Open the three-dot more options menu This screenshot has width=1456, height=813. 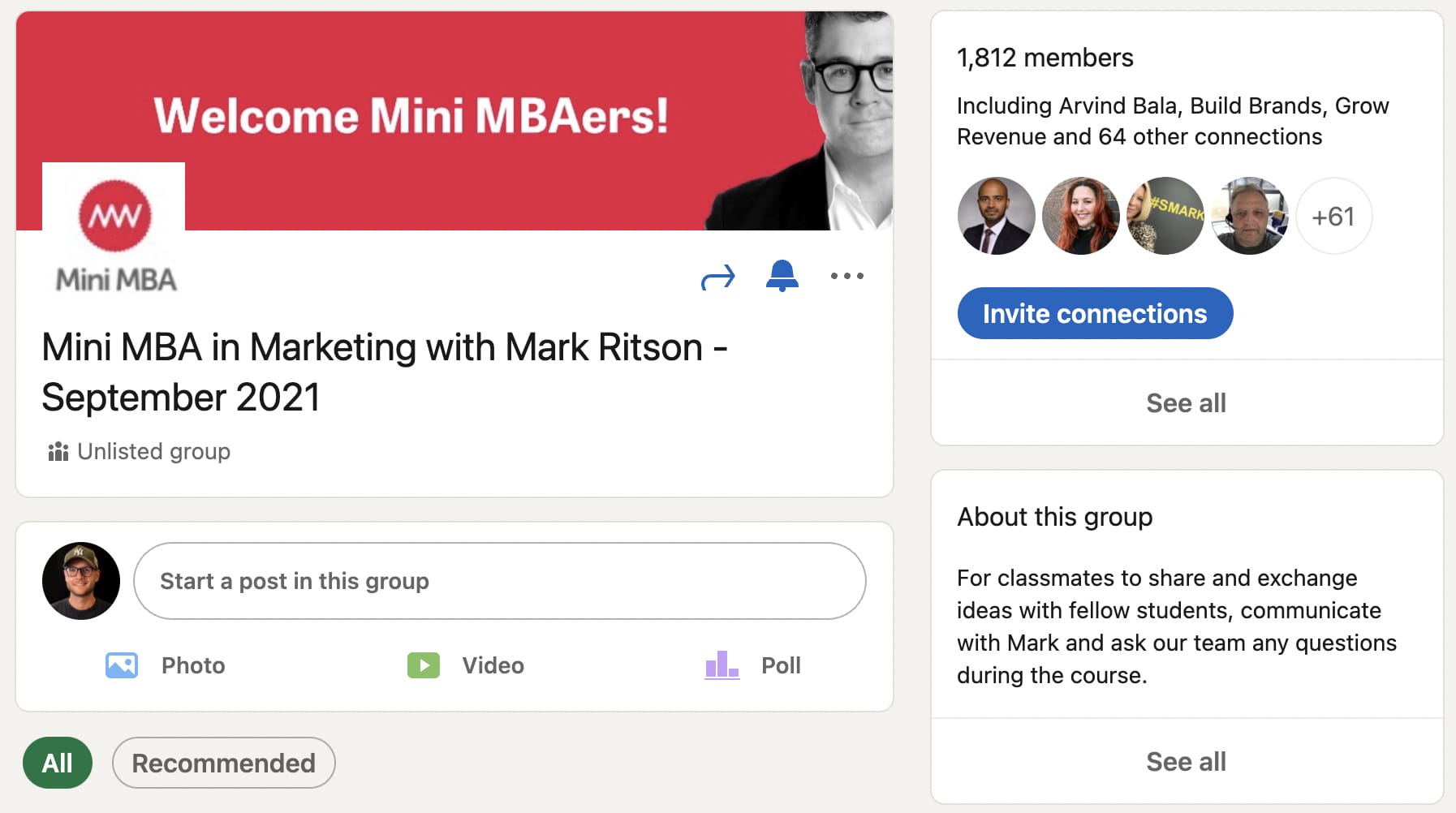point(846,276)
